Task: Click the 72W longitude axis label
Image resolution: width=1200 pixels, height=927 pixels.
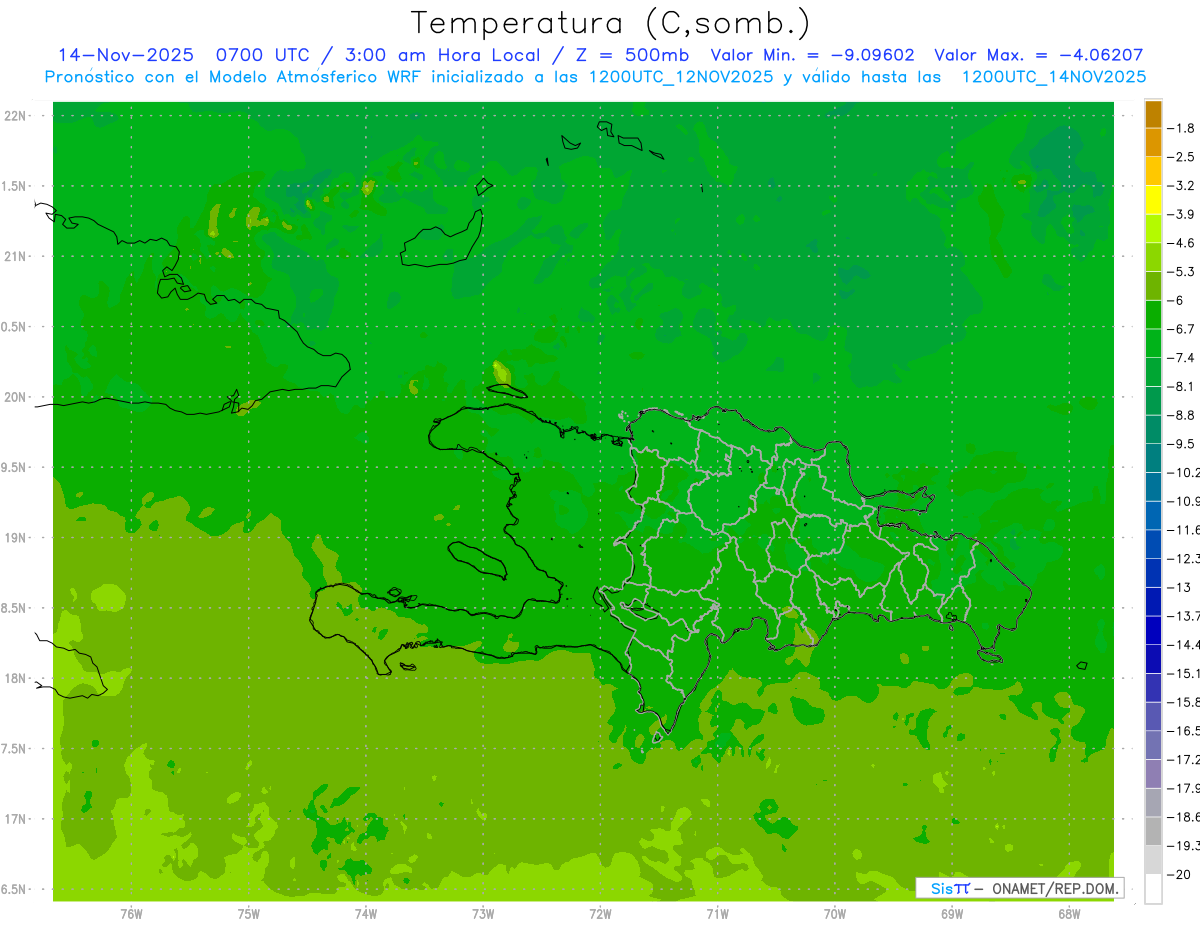Action: tap(600, 913)
